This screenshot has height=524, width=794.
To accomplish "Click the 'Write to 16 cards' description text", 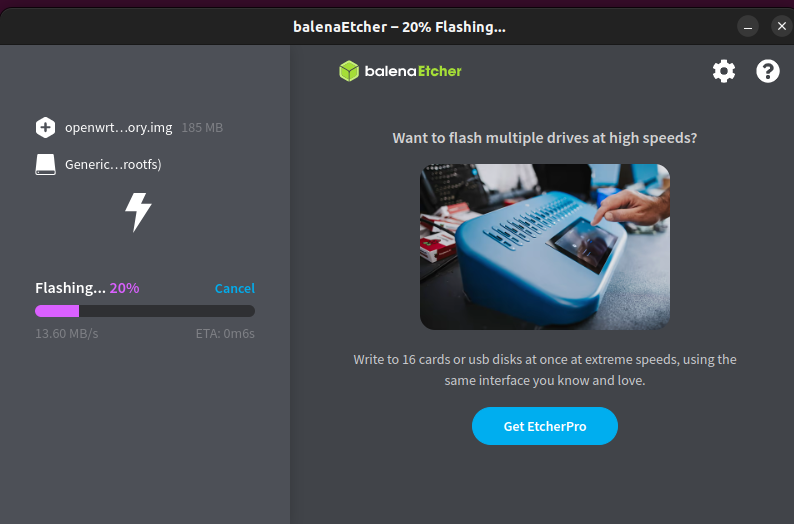I will (x=545, y=370).
